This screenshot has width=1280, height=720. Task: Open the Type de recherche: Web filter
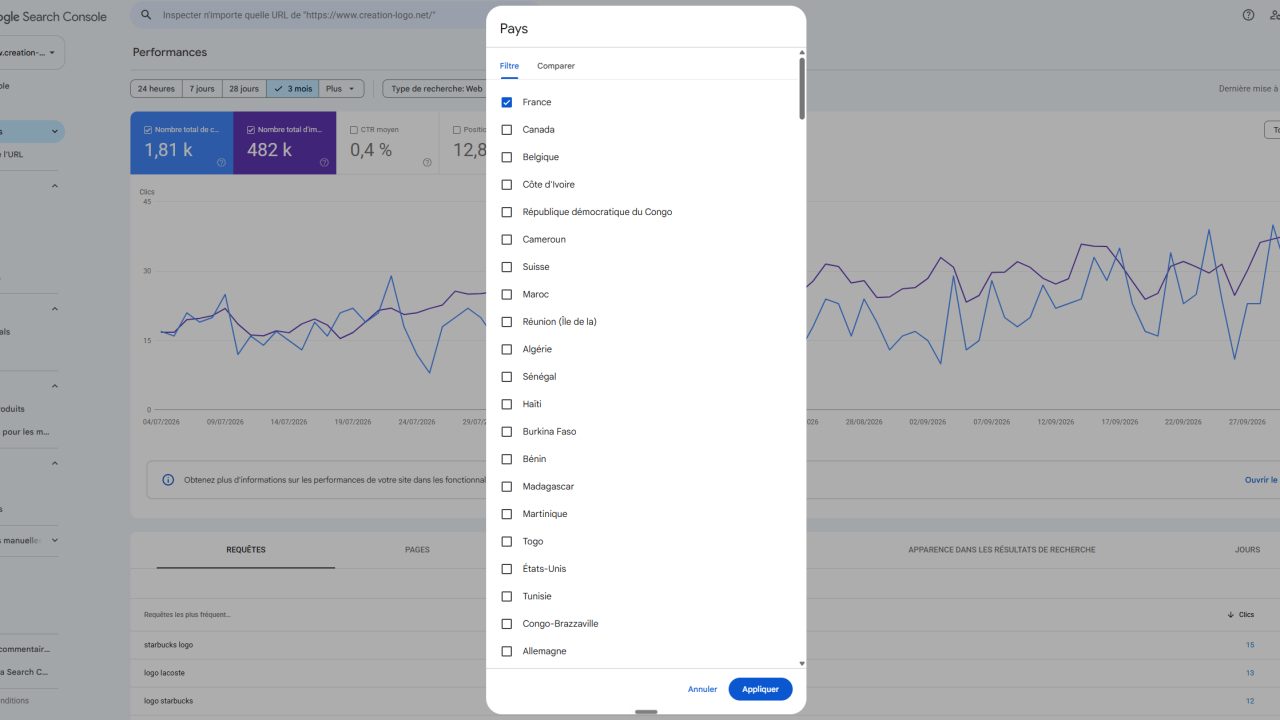click(x=436, y=89)
